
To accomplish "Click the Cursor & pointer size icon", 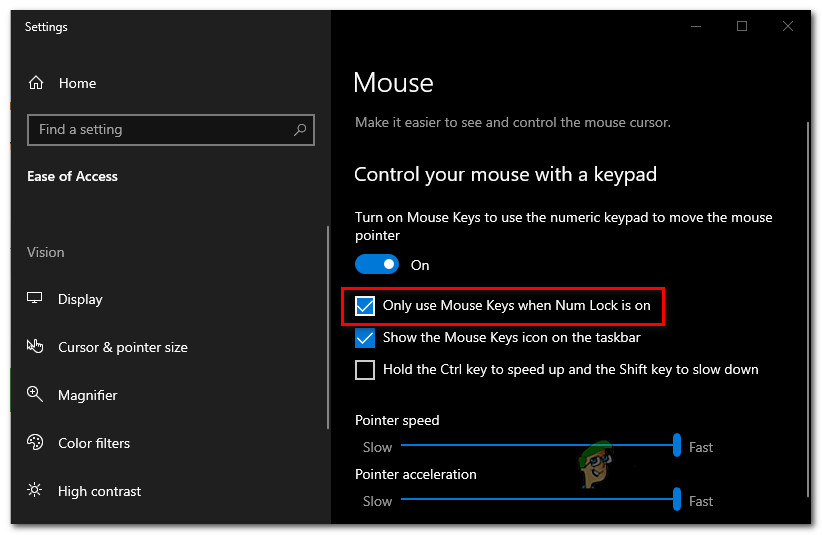I will [35, 347].
